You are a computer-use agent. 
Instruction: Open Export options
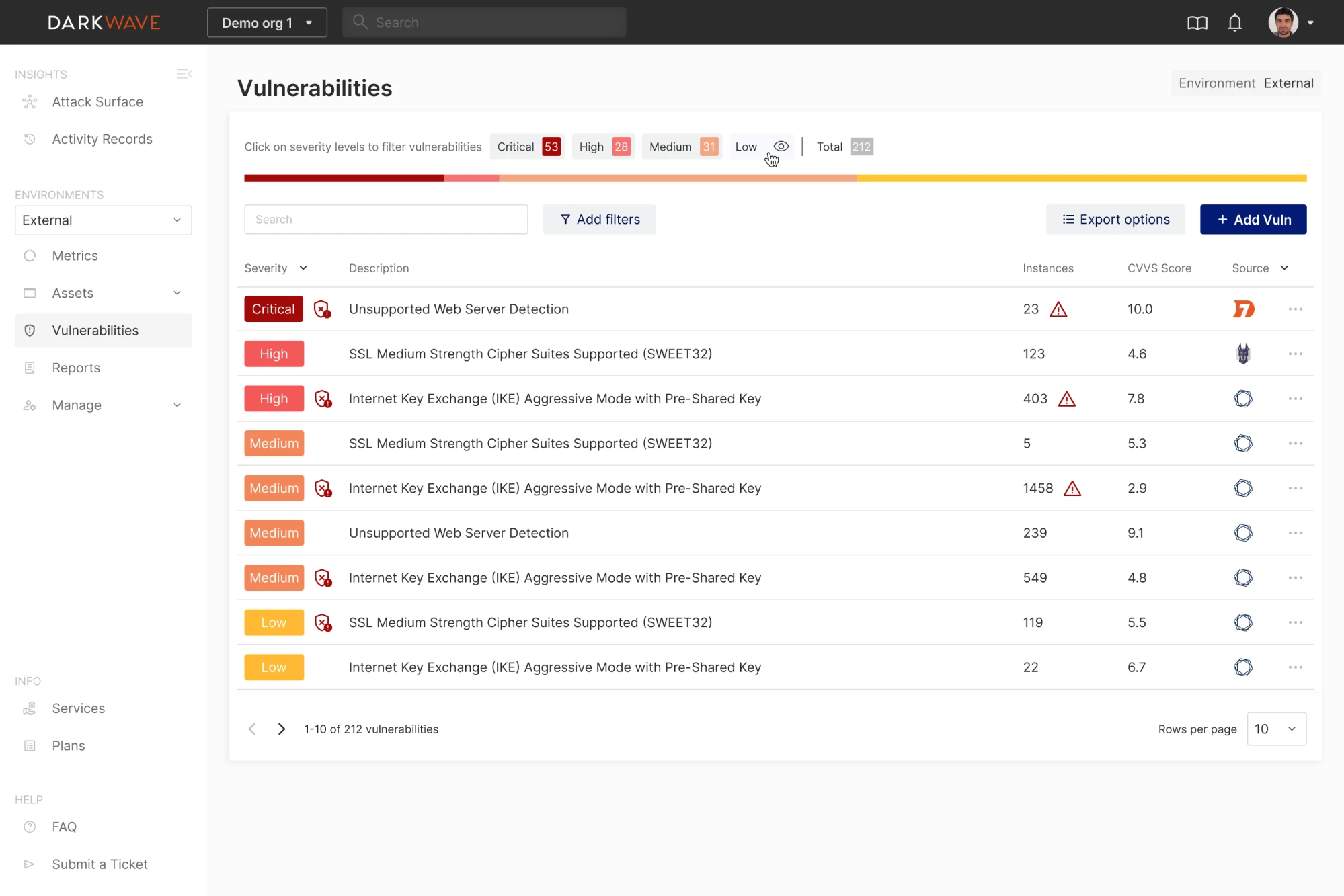(x=1115, y=219)
